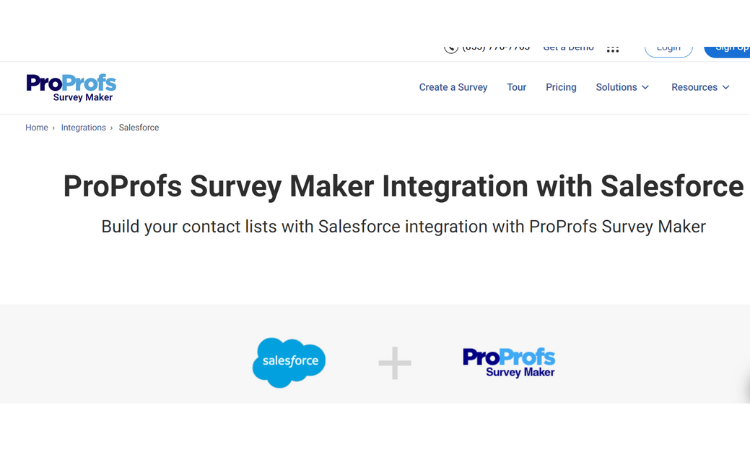Click the Salesforce cloud logo

point(289,362)
